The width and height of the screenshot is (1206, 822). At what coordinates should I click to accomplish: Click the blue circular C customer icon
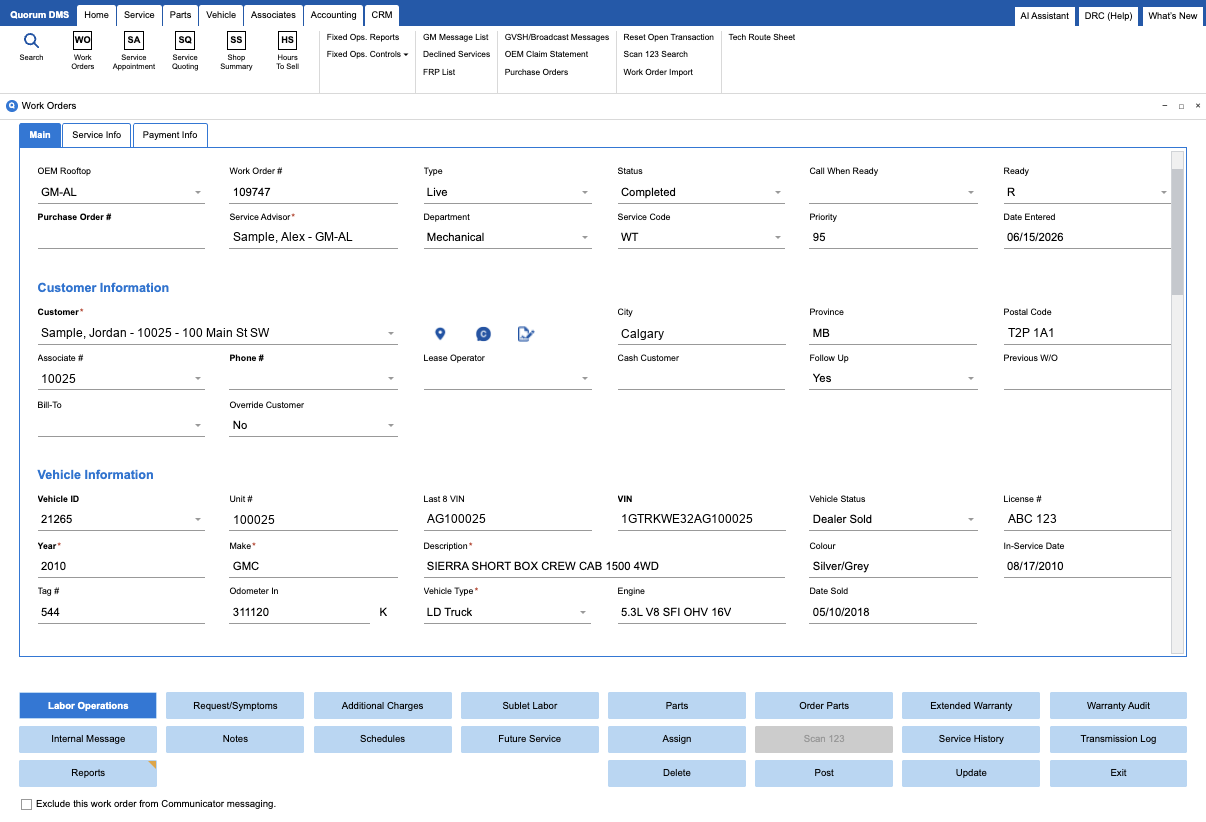(x=483, y=334)
